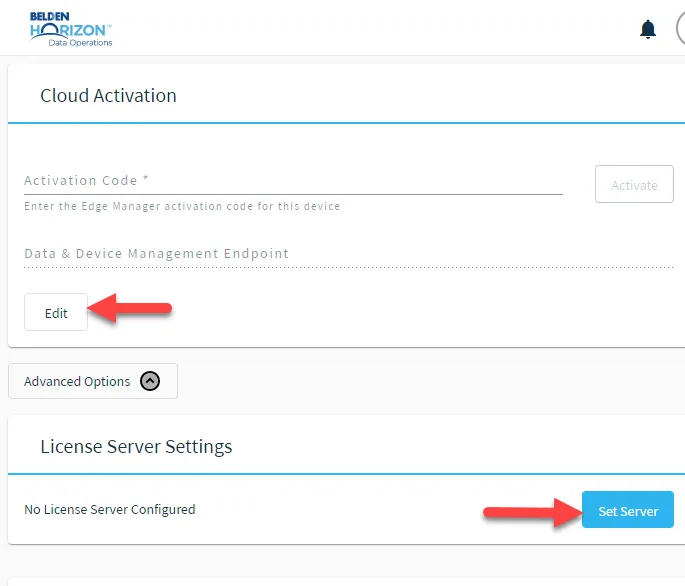The height and width of the screenshot is (586, 685).
Task: Click the Set Server button
Action: (628, 510)
